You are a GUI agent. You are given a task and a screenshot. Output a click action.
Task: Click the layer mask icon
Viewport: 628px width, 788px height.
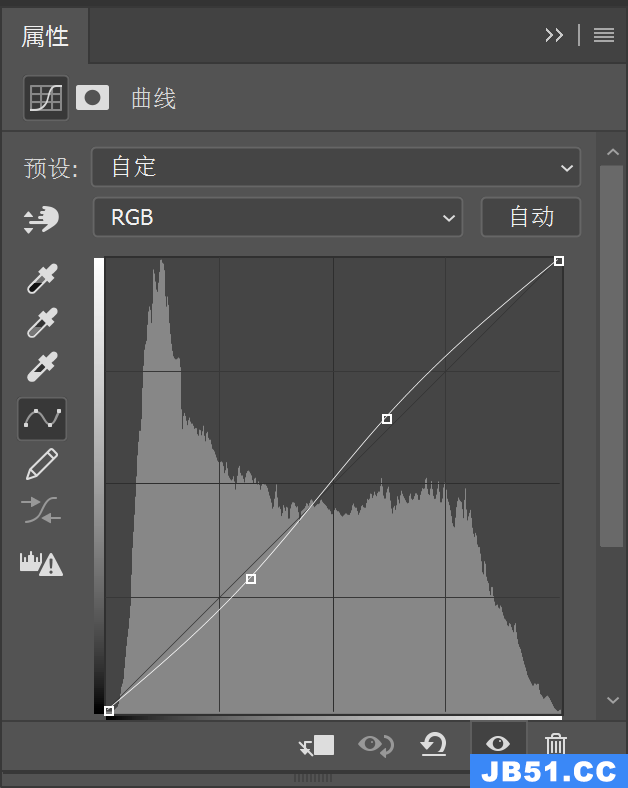click(93, 97)
